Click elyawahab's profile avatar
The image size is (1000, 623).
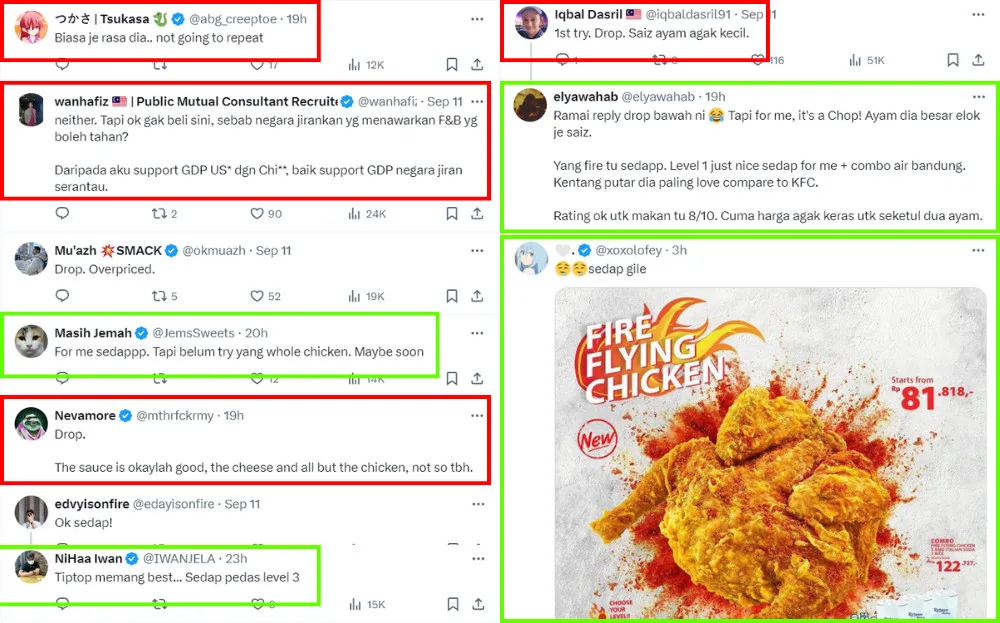pyautogui.click(x=532, y=105)
